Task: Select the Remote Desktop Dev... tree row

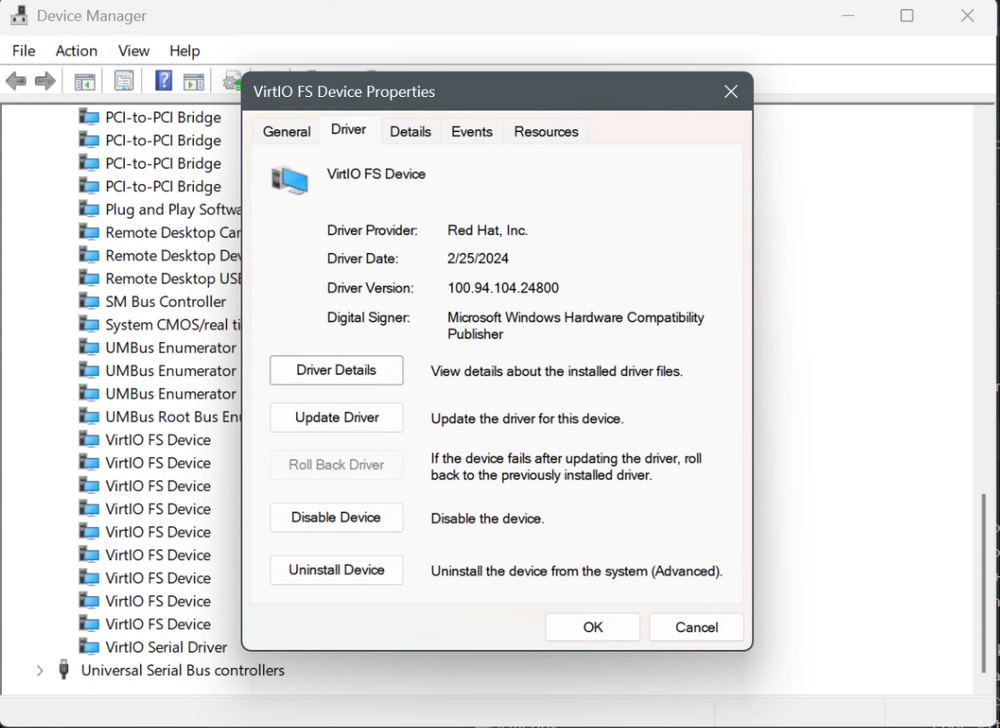Action: tap(159, 255)
